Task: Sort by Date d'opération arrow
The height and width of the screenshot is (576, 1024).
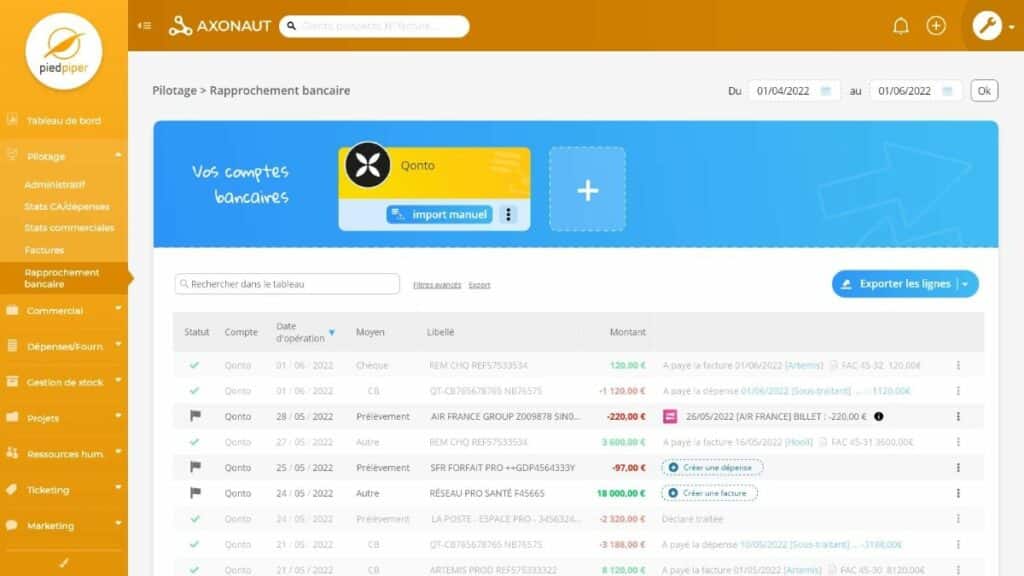Action: point(332,332)
